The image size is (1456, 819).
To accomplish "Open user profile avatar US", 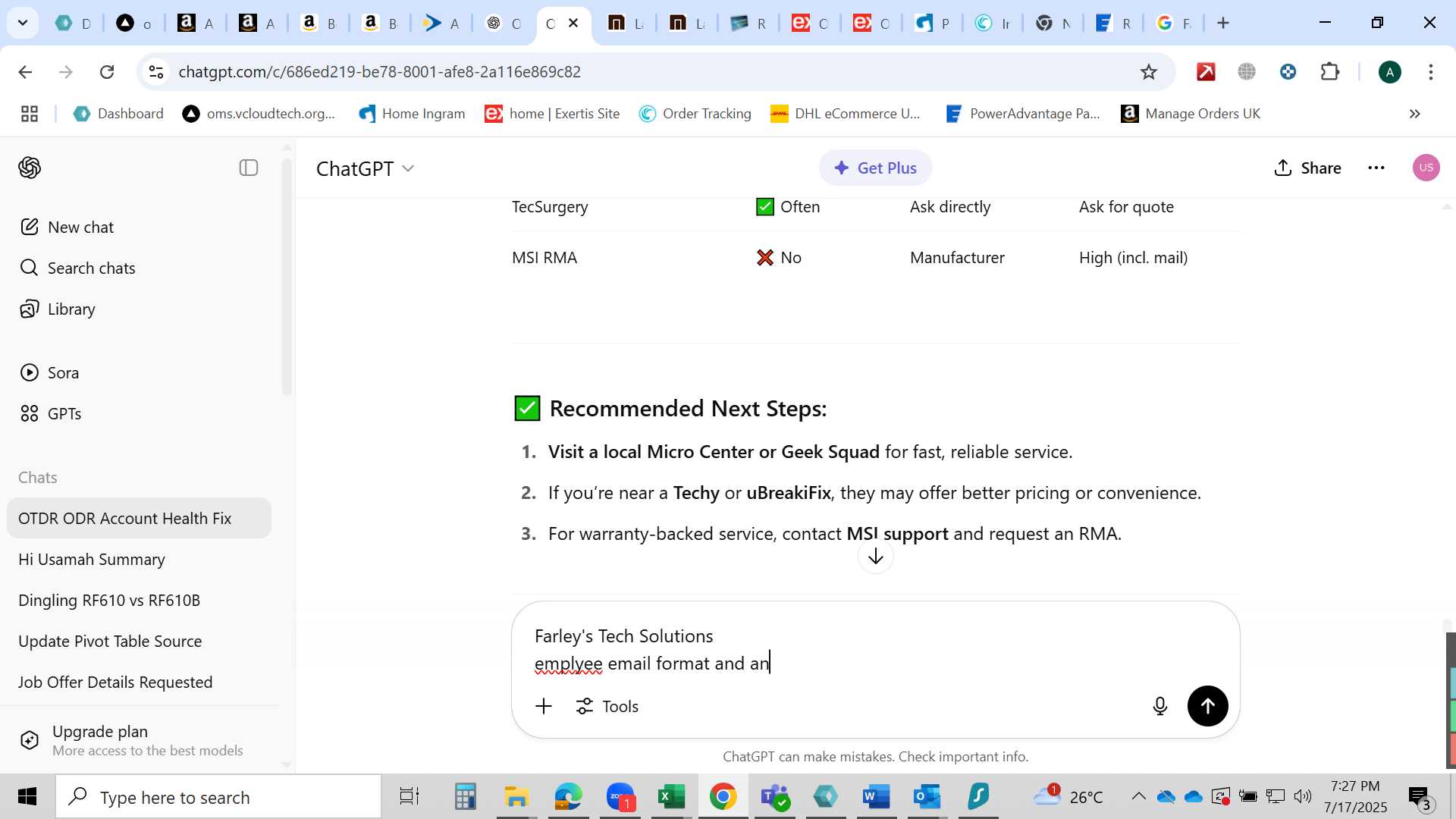I will tap(1426, 168).
